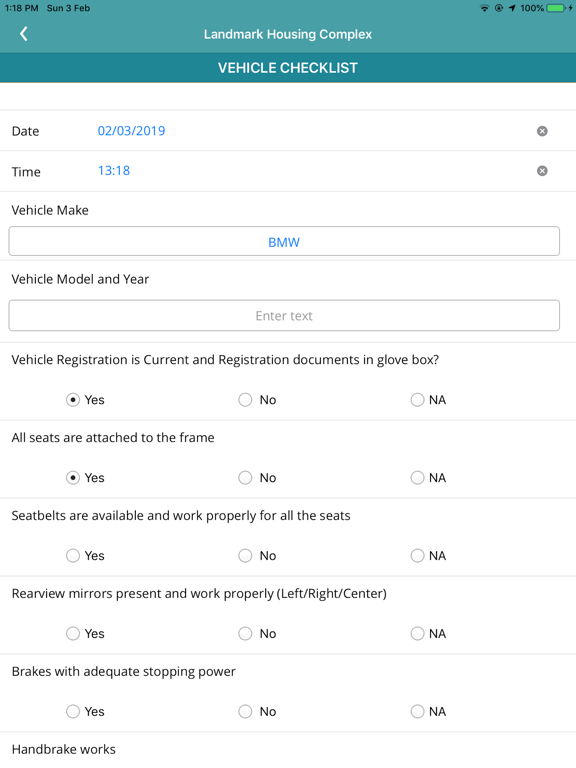Viewport: 576px width, 768px height.
Task: Tap the Vehicle Model and Year text field
Action: 284,315
